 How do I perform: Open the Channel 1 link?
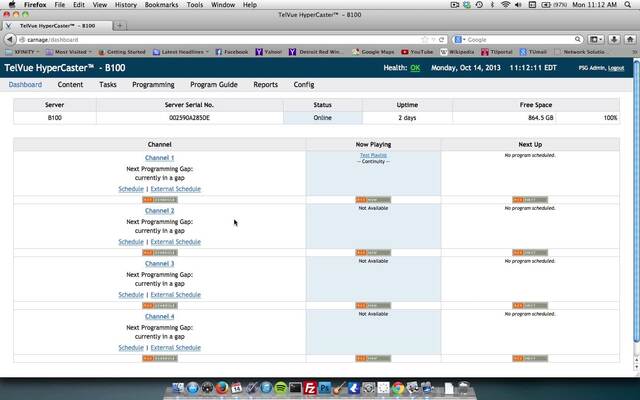(x=159, y=158)
